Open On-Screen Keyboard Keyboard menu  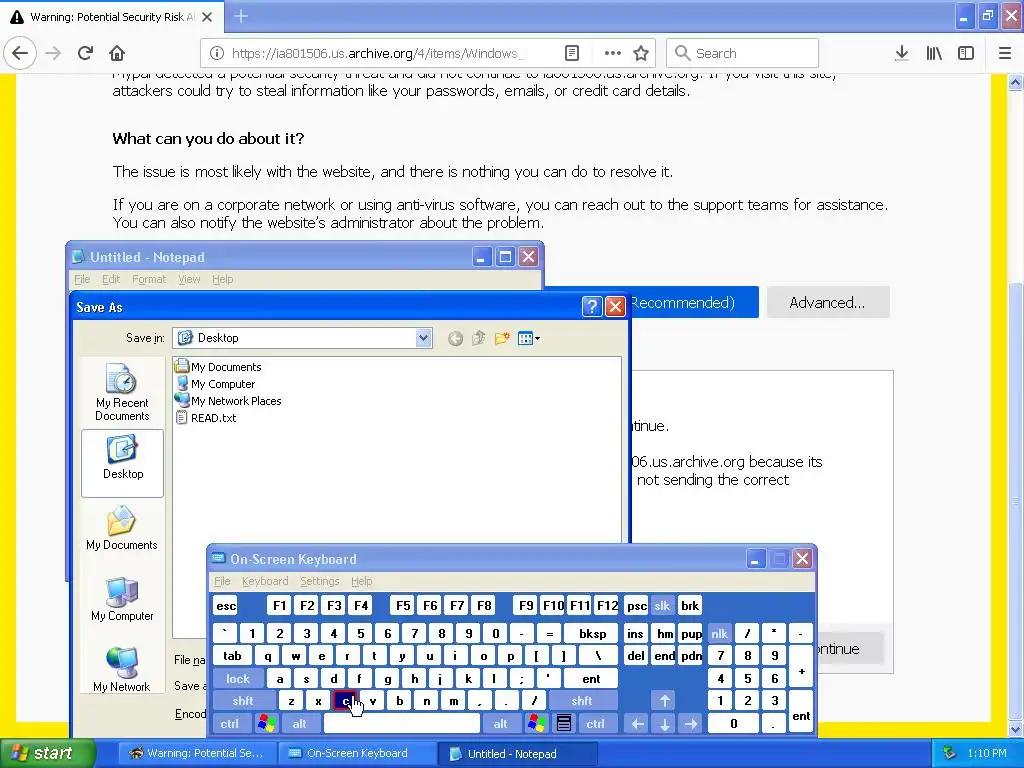coord(264,581)
